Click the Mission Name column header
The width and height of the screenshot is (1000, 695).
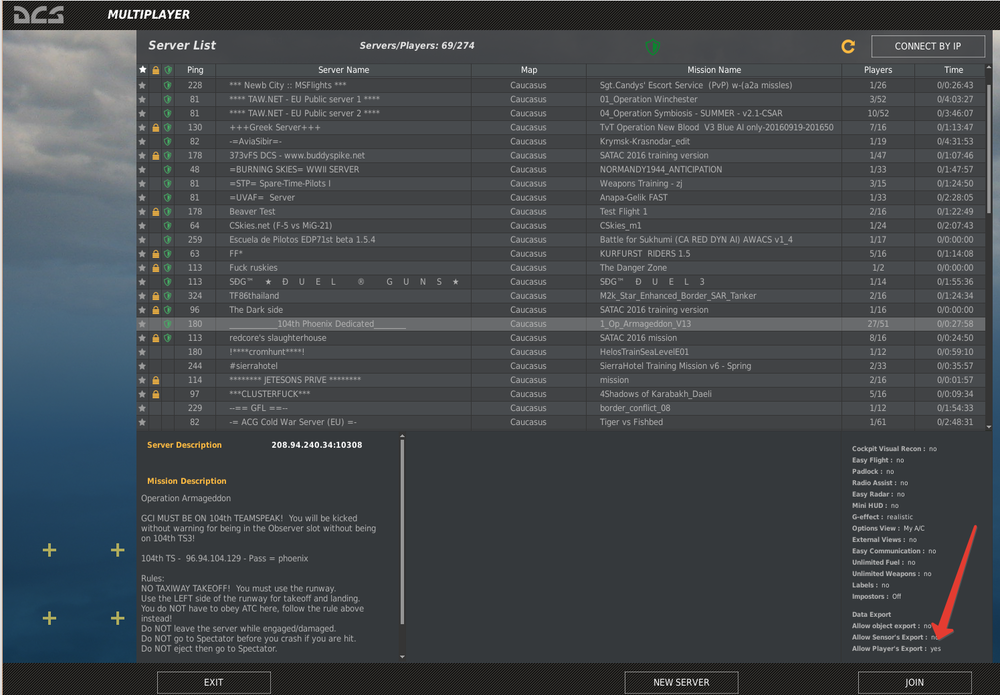click(x=714, y=70)
